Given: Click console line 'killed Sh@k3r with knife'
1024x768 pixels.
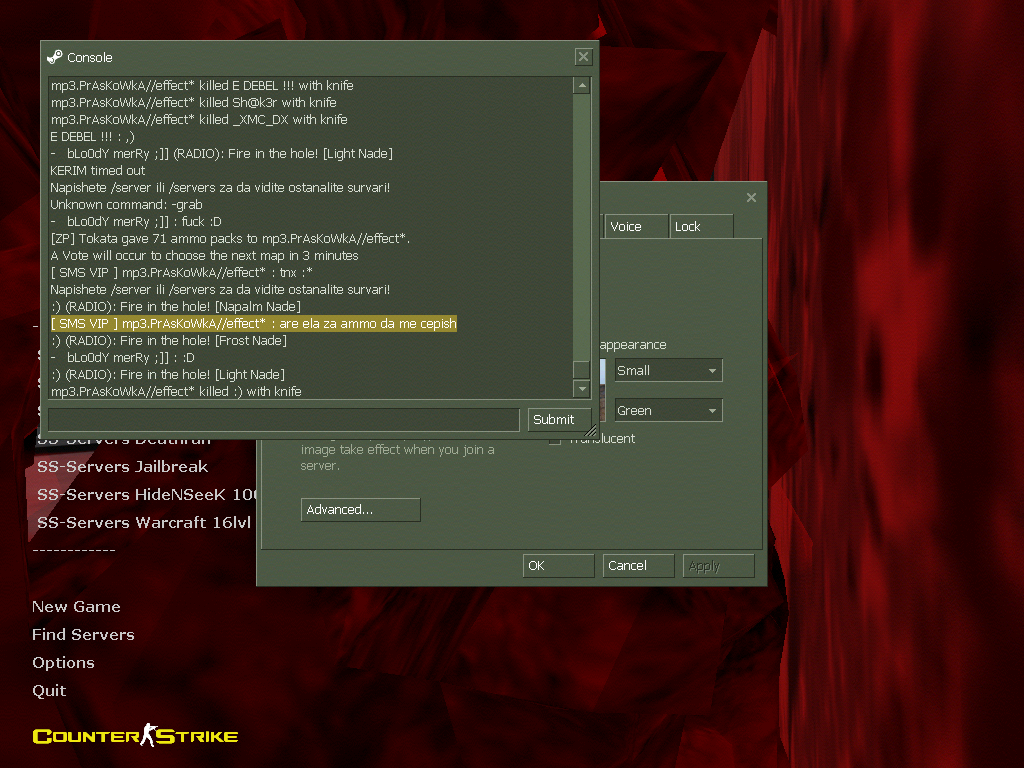Looking at the screenshot, I should (x=194, y=103).
